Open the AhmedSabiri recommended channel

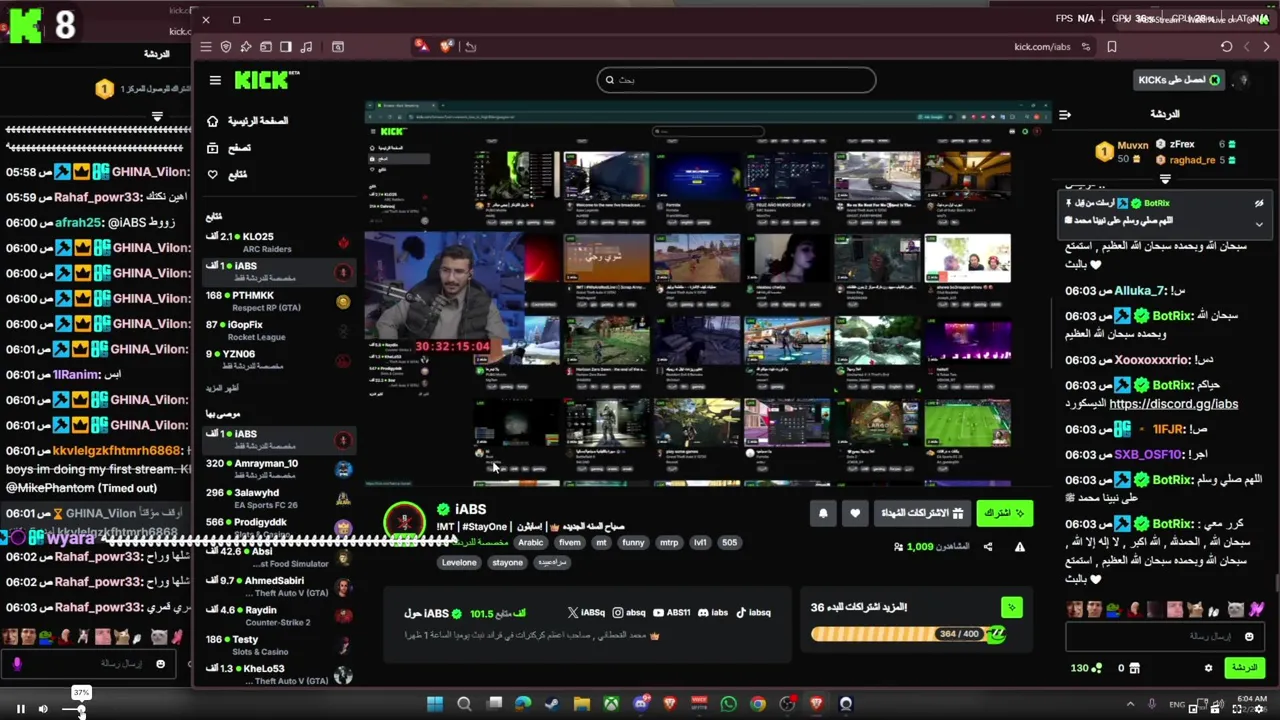(x=278, y=586)
